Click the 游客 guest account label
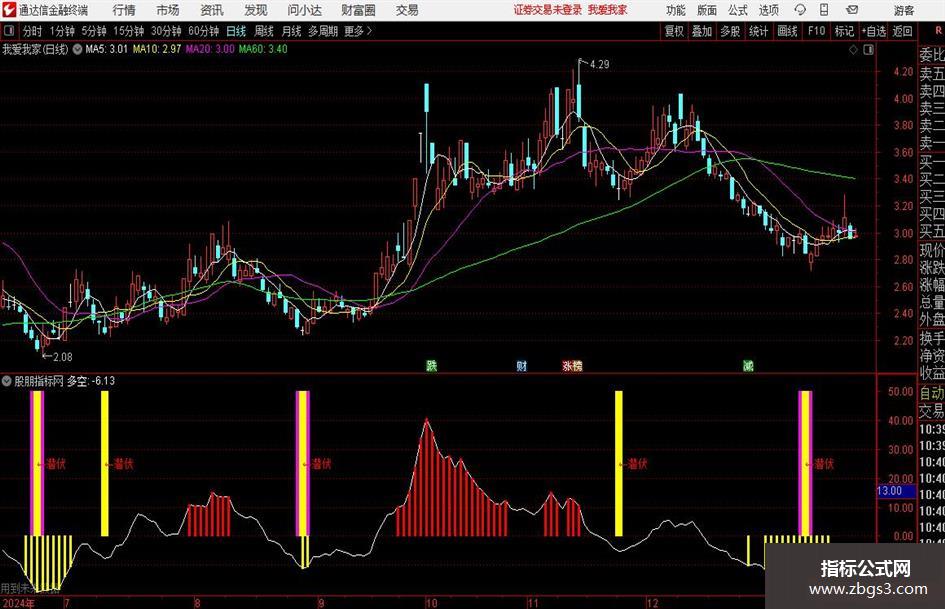Viewport: 945px width, 609px height. (x=904, y=10)
